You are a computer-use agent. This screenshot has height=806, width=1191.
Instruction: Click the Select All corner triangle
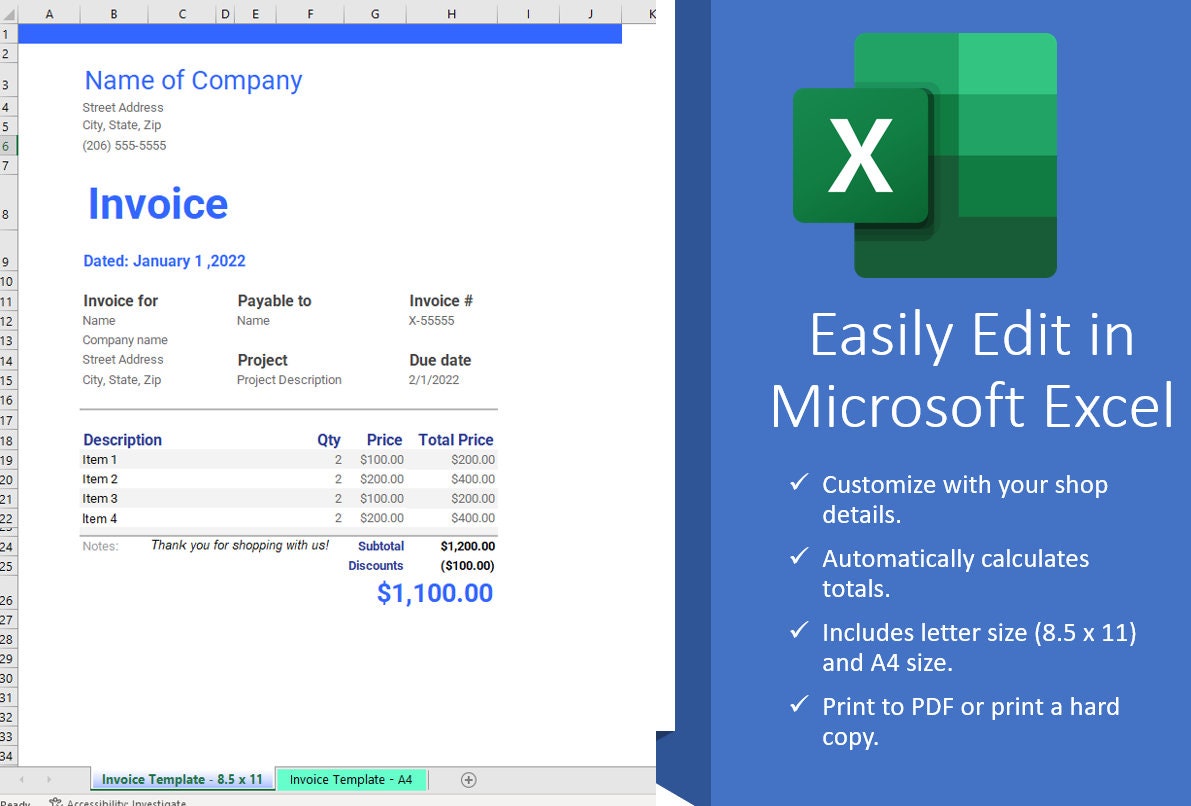tap(9, 14)
